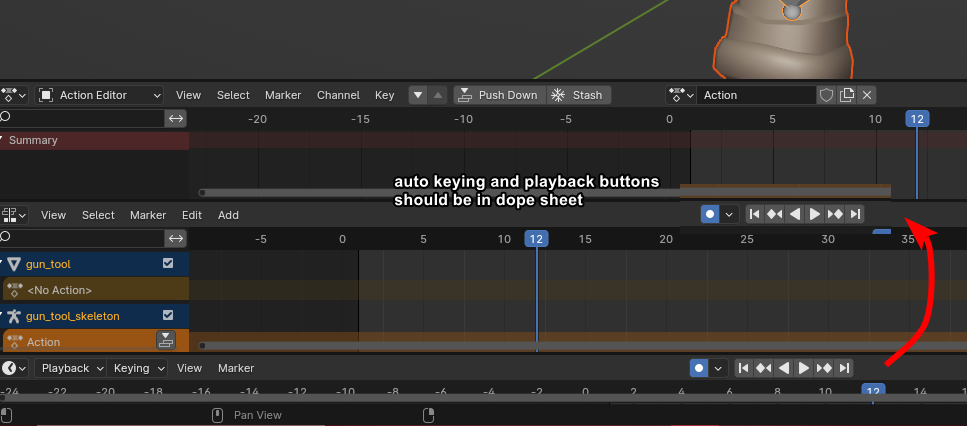Click the Timeline's frame 12 playhead
This screenshot has height=426, width=967.
tap(873, 390)
